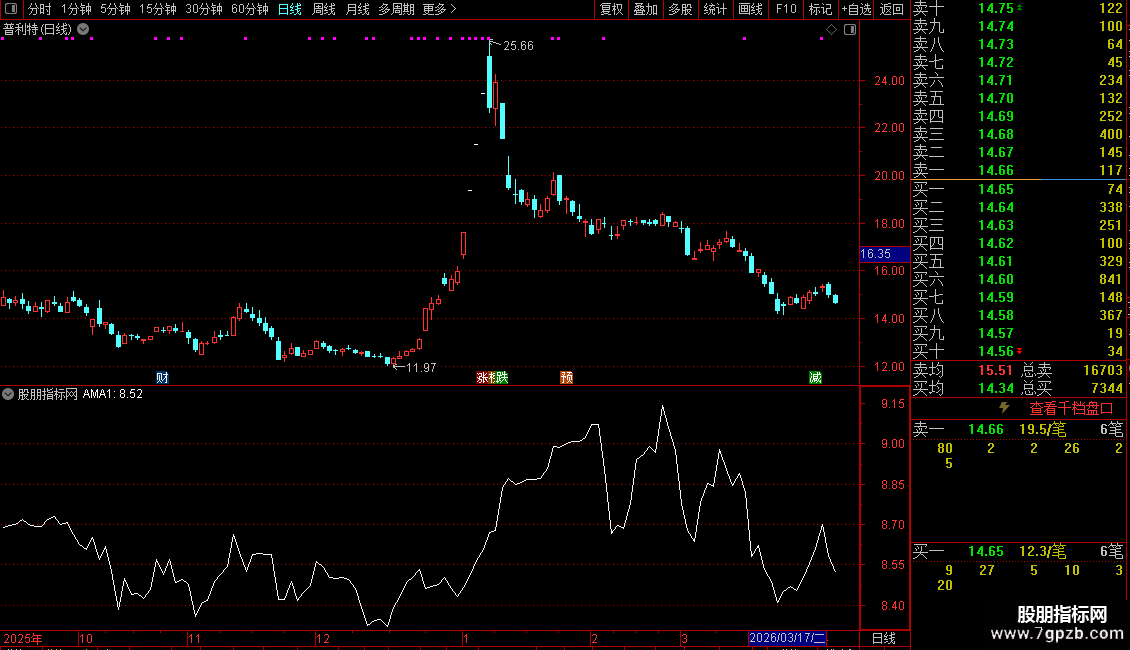Viewport: 1130px width, 650px height.
Task: Click the 返回 back button
Action: tap(891, 9)
